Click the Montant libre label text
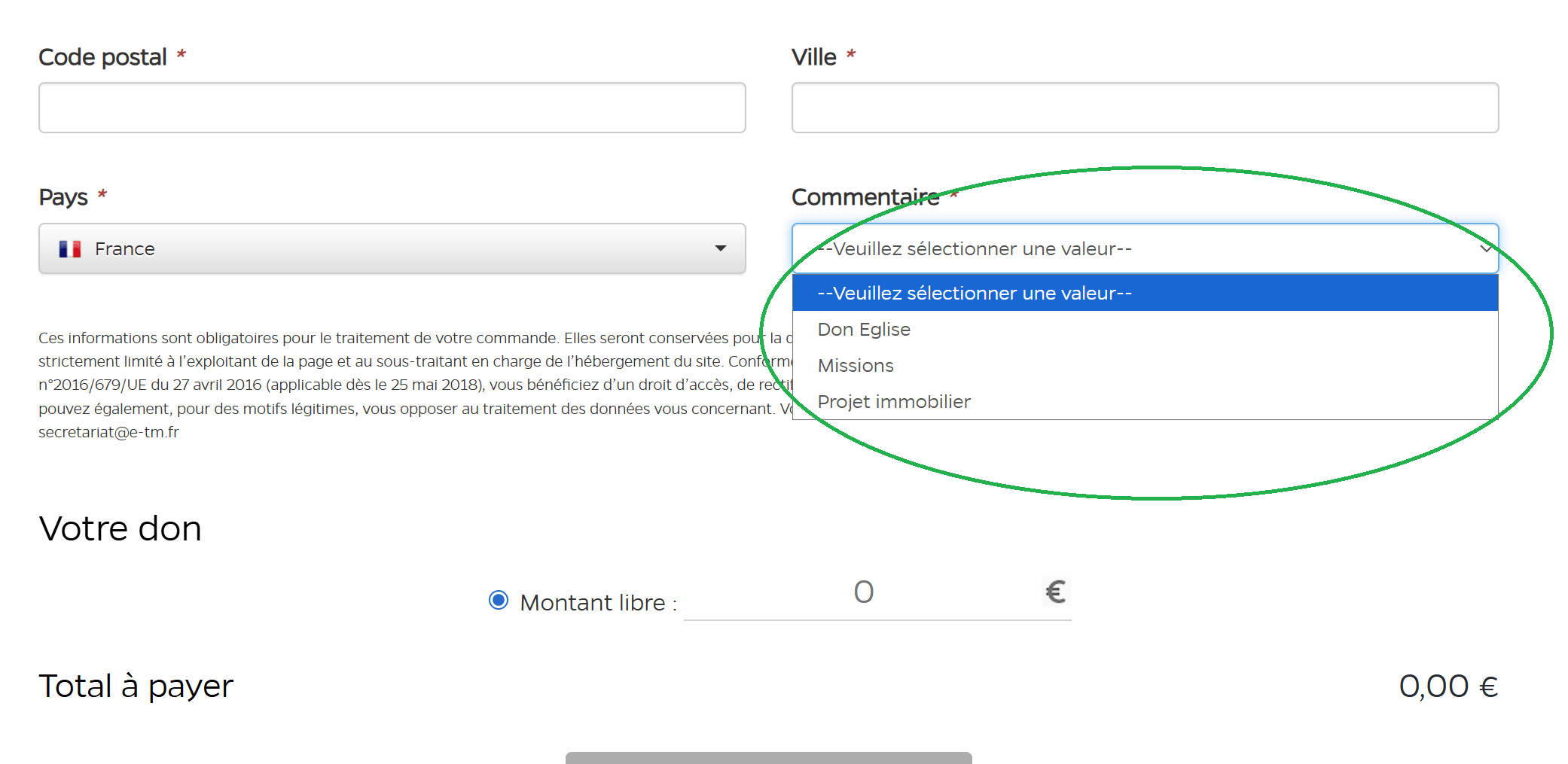 point(593,603)
